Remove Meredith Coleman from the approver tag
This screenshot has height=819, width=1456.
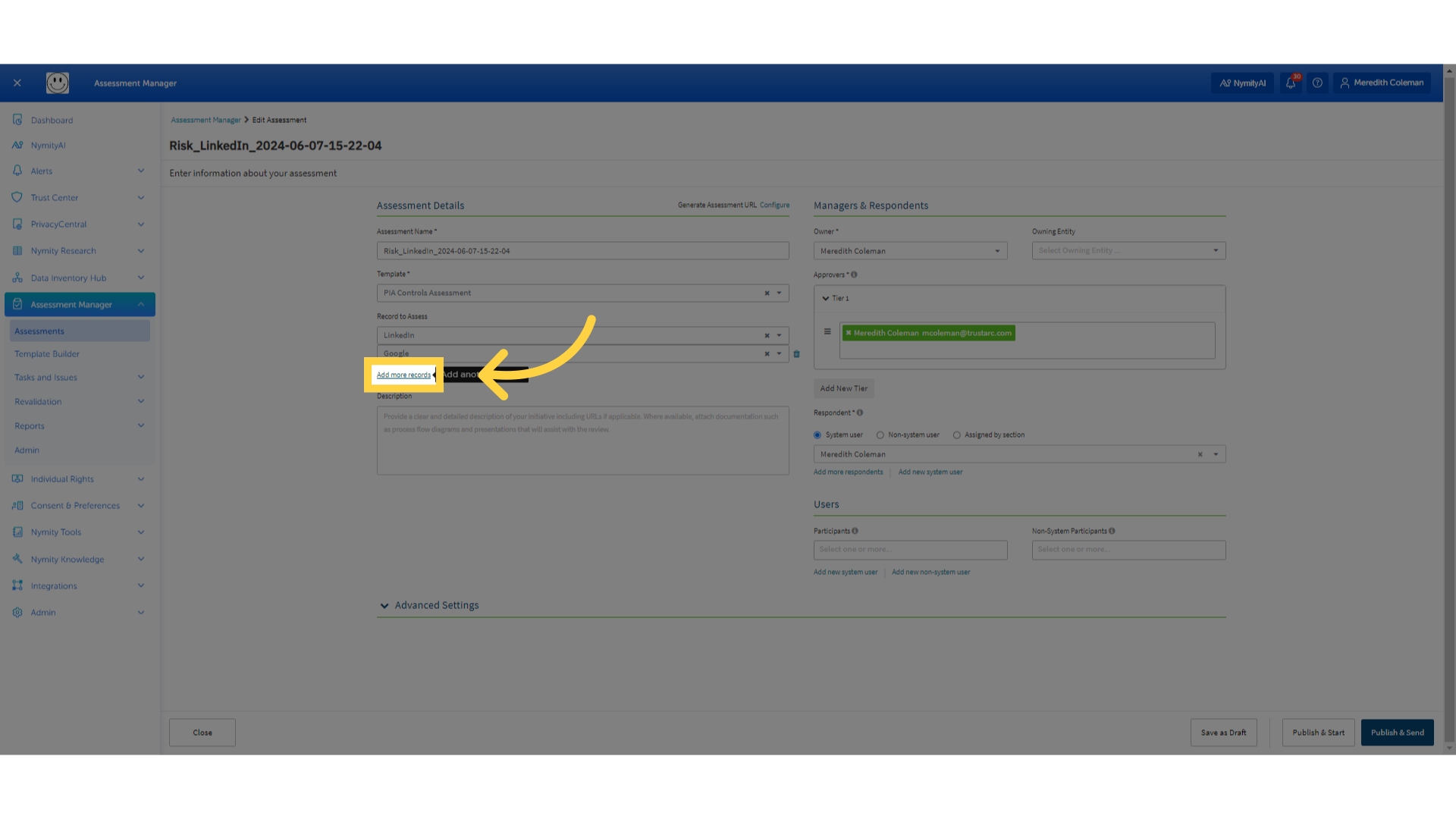click(x=850, y=332)
